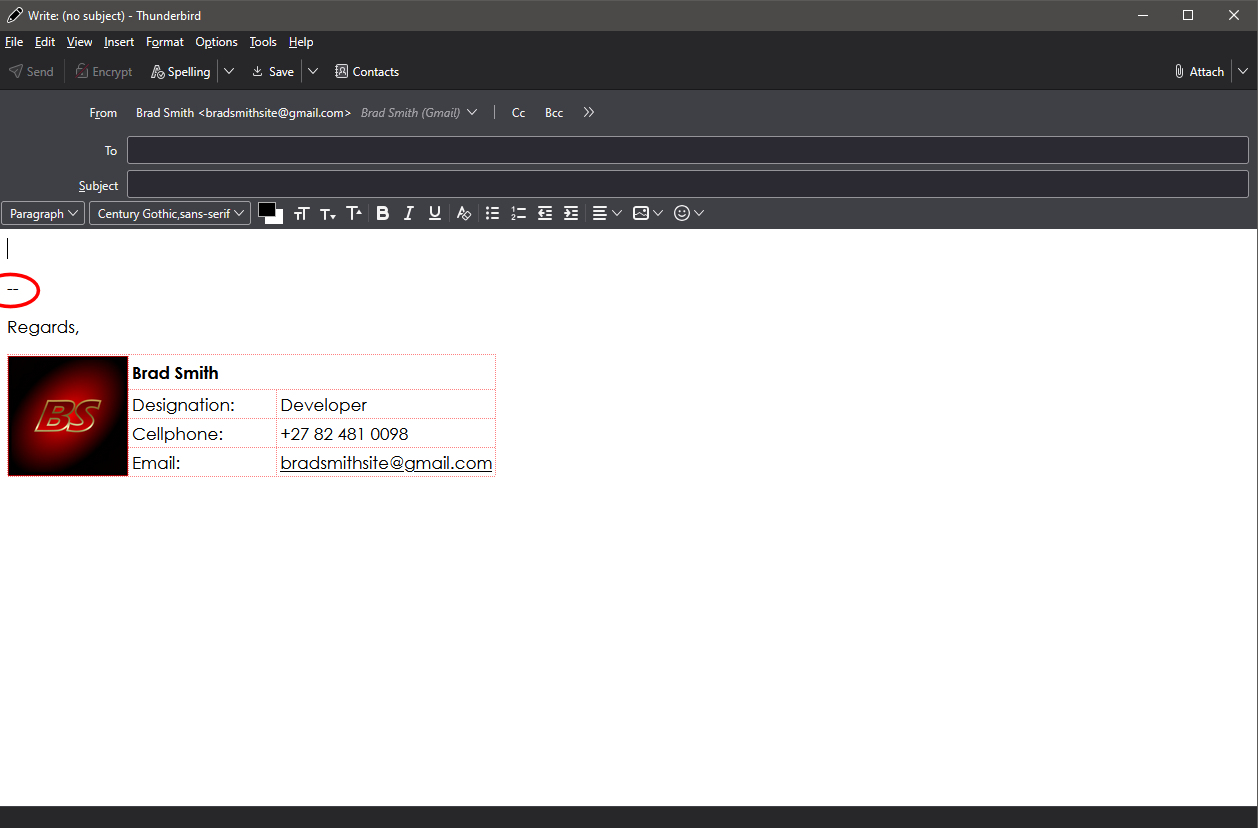This screenshot has height=828, width=1258.
Task: Open the Options menu
Action: coord(216,42)
